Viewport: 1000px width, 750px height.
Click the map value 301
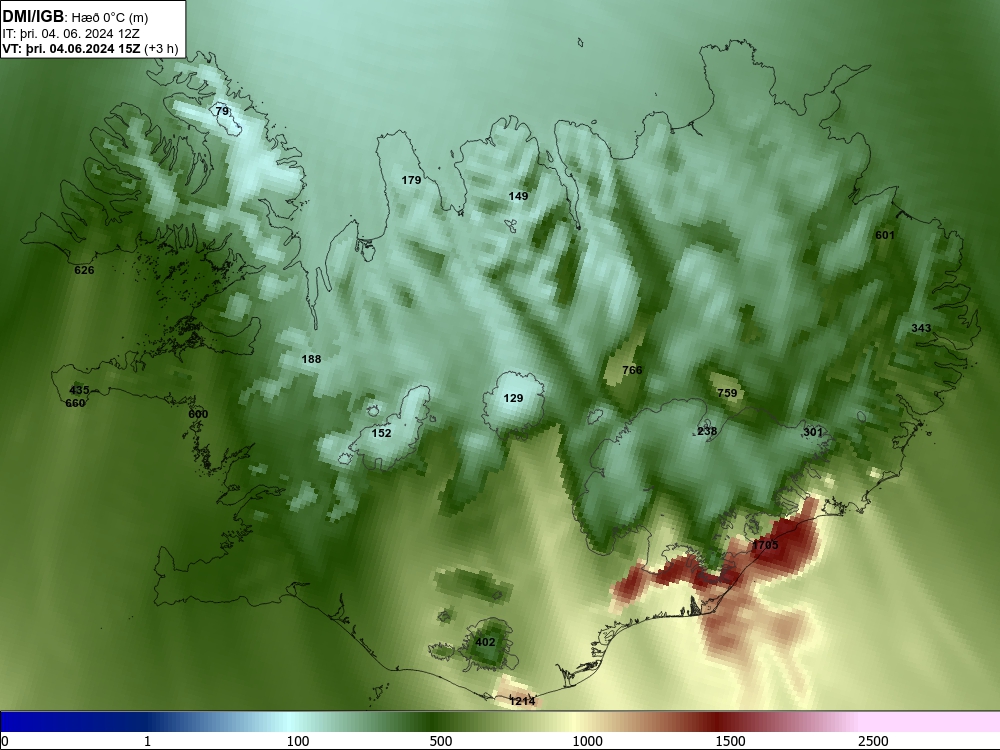point(813,432)
